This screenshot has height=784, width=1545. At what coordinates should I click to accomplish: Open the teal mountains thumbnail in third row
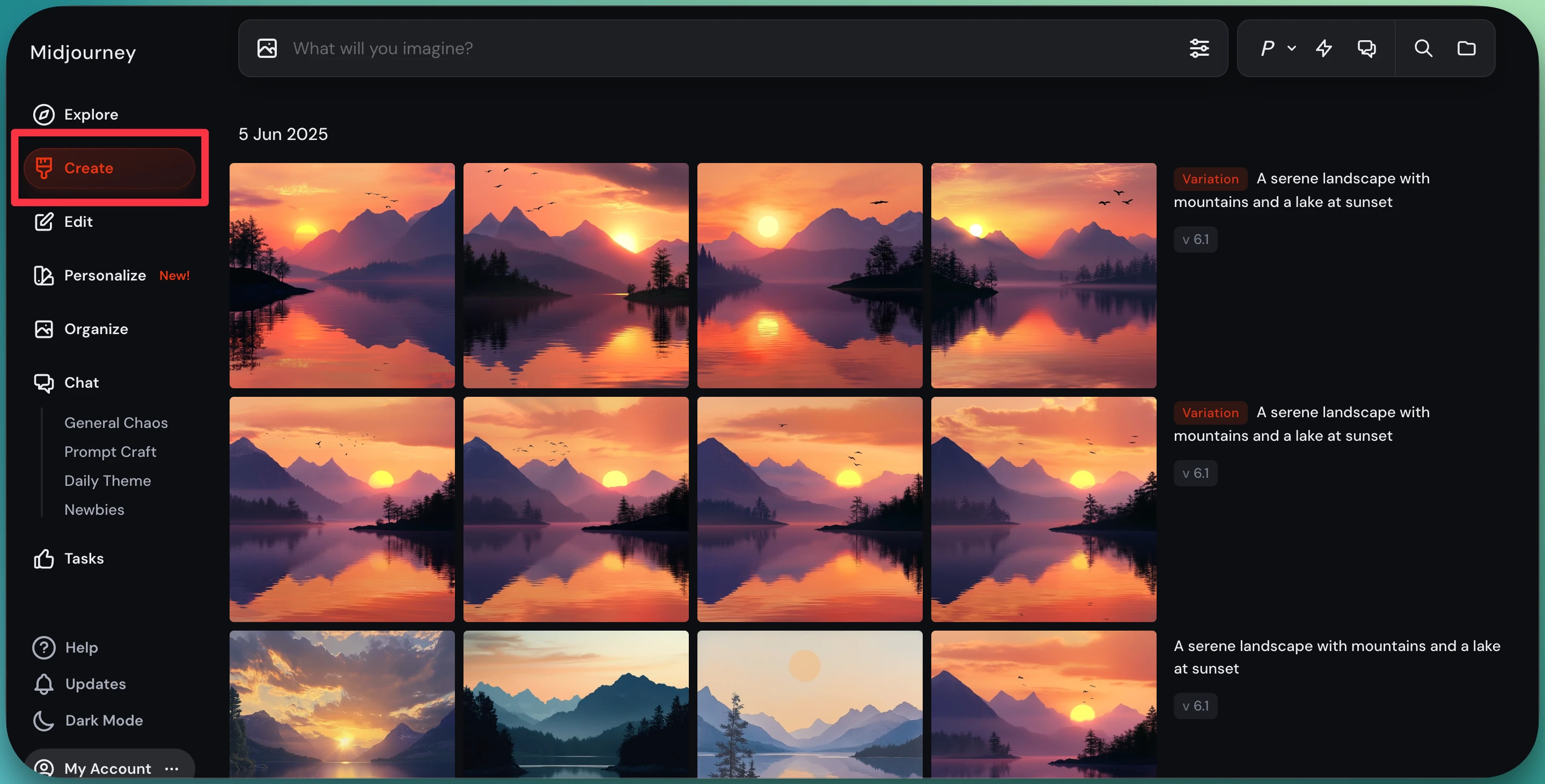(x=576, y=704)
